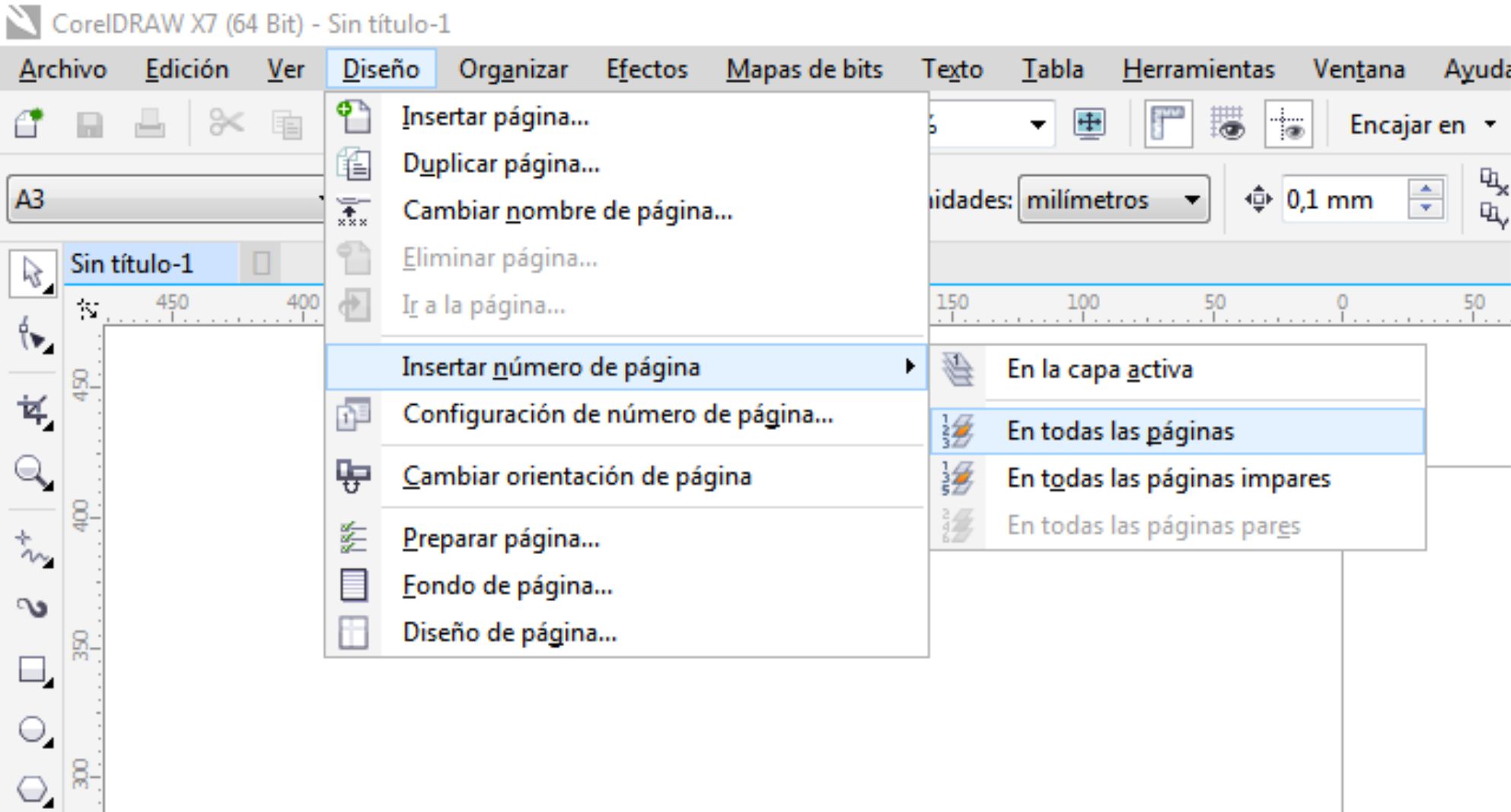
Task: Open the A3 page size dropdown
Action: (x=167, y=199)
